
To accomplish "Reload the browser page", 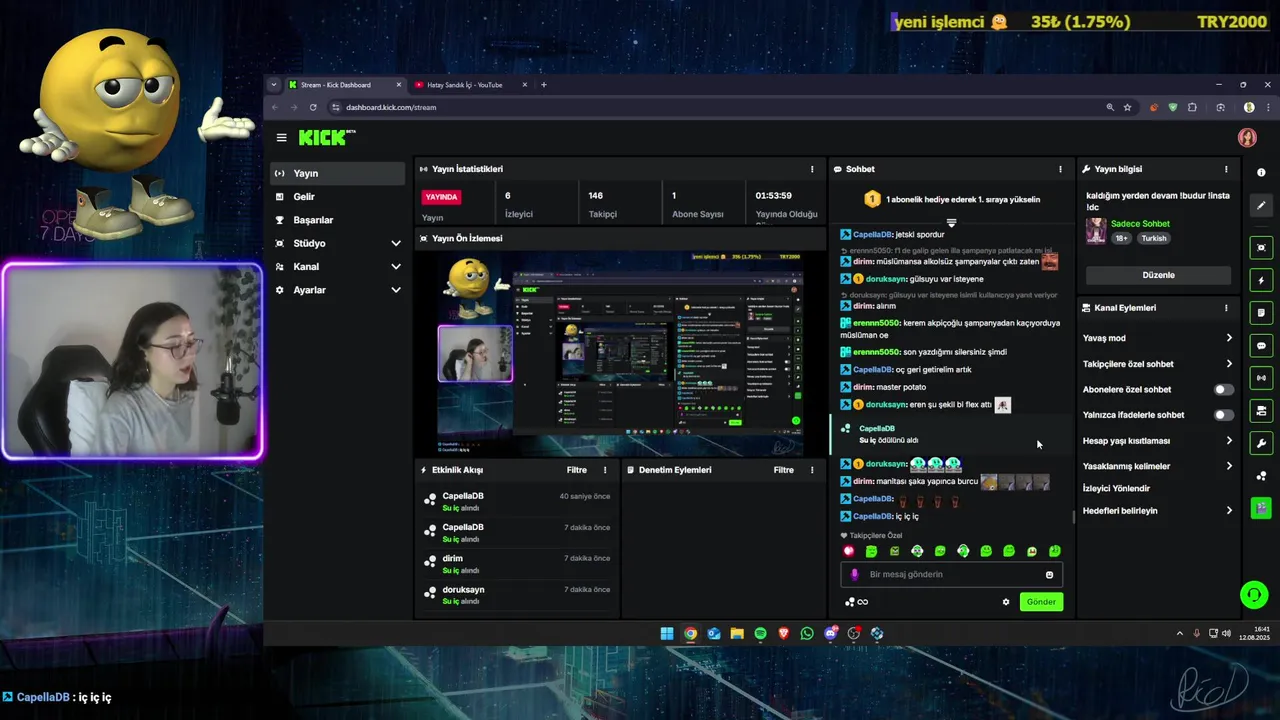I will coord(313,107).
